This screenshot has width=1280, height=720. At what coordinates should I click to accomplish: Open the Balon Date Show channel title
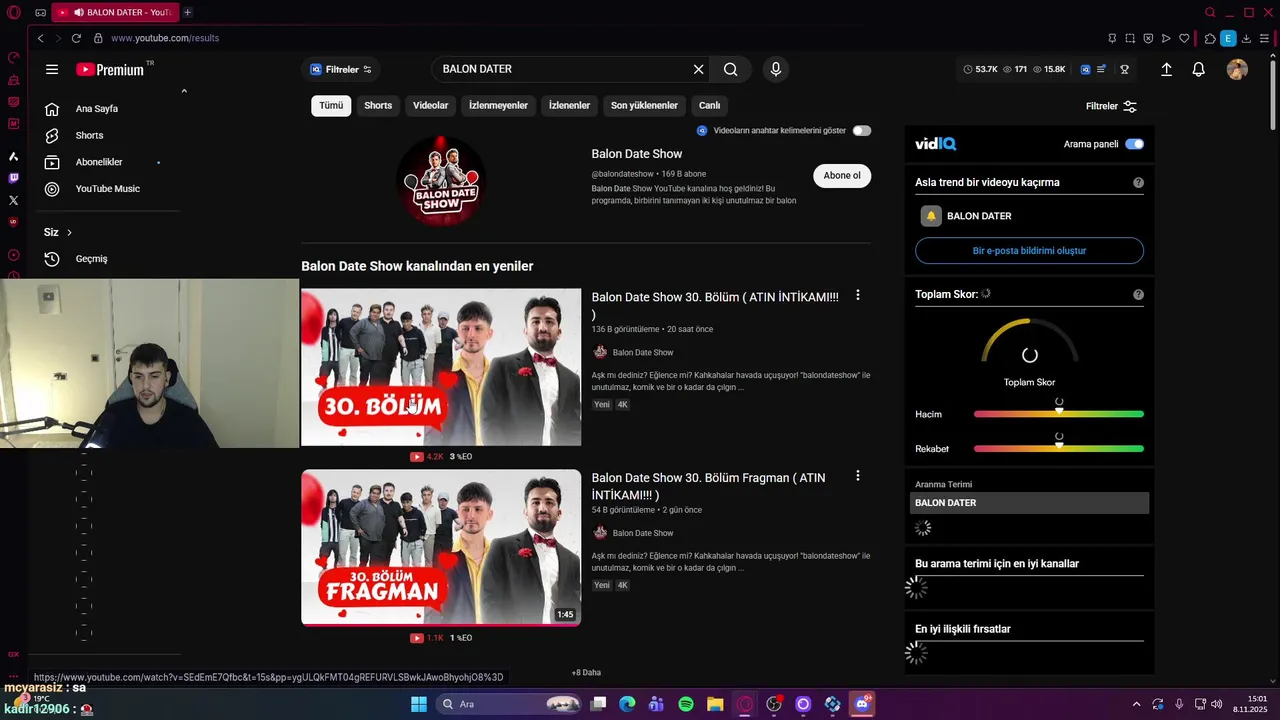tap(636, 154)
